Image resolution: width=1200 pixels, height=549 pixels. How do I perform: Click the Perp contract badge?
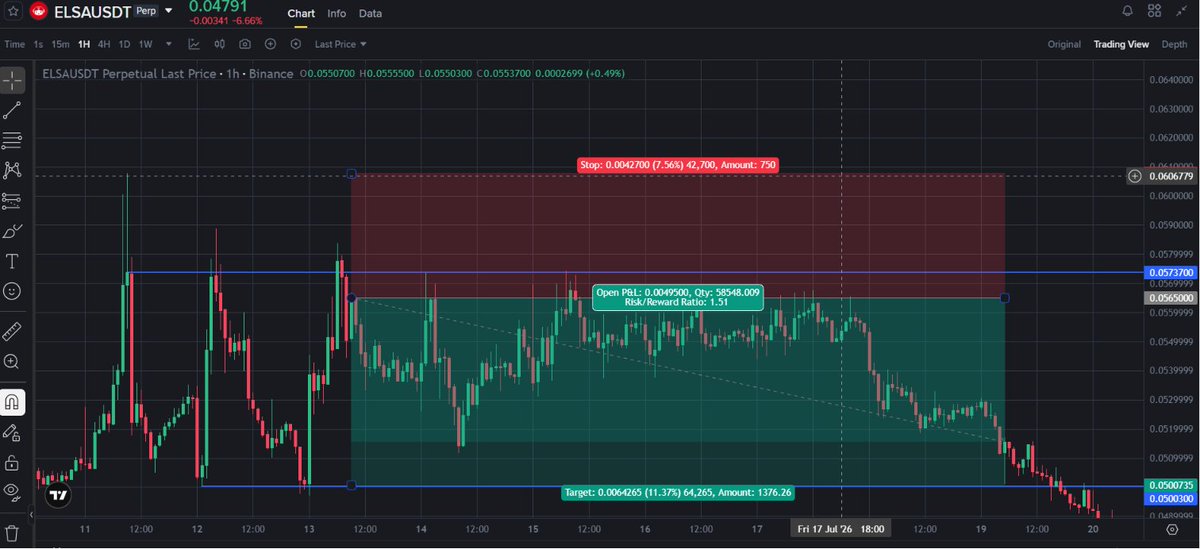pyautogui.click(x=146, y=11)
